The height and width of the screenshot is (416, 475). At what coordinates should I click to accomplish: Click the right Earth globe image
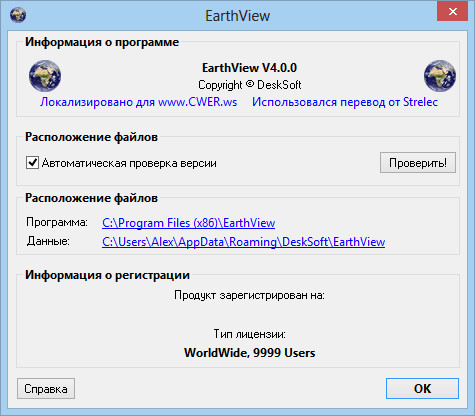coord(440,76)
